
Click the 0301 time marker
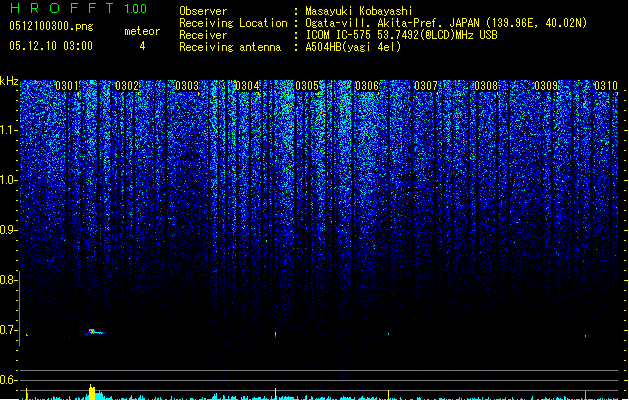(x=67, y=86)
